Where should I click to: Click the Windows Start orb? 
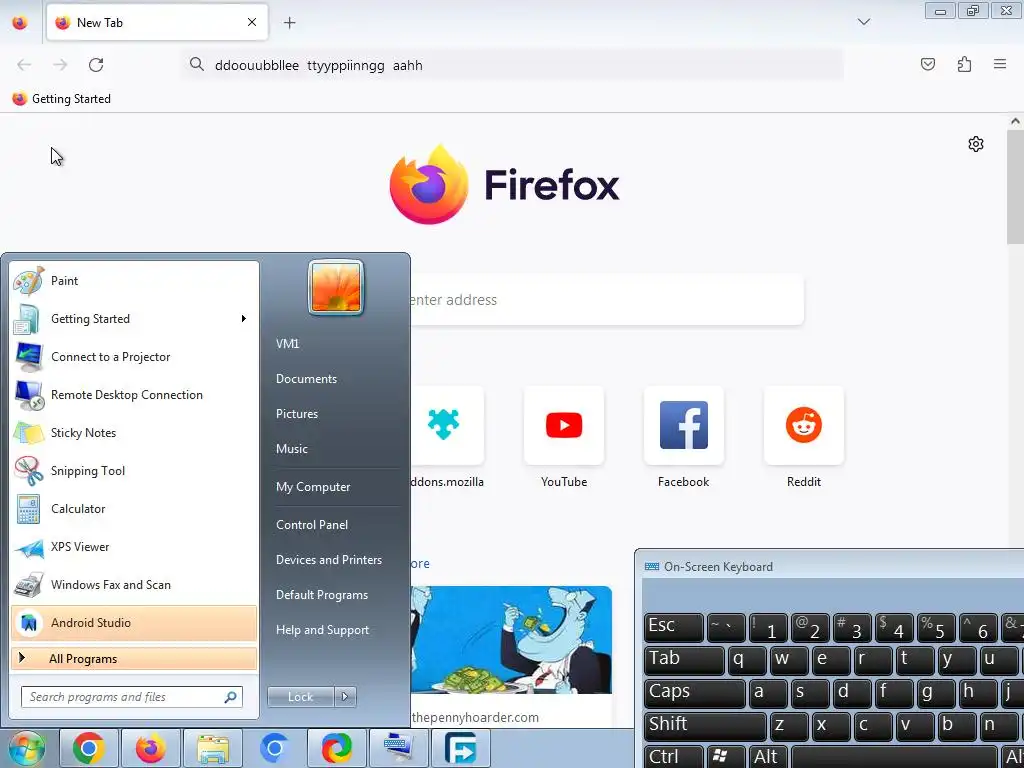(x=27, y=748)
